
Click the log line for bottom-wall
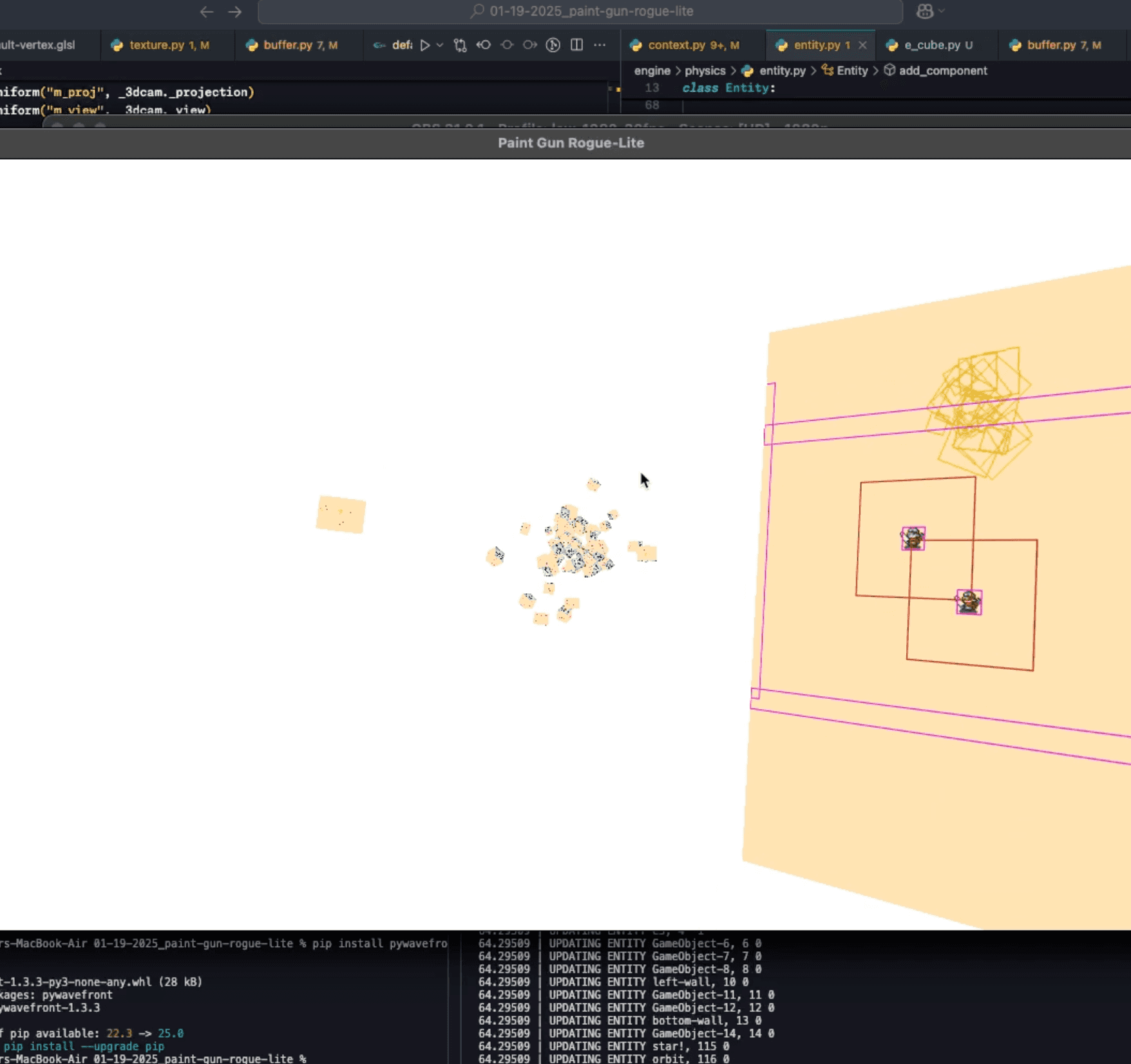coord(620,1021)
